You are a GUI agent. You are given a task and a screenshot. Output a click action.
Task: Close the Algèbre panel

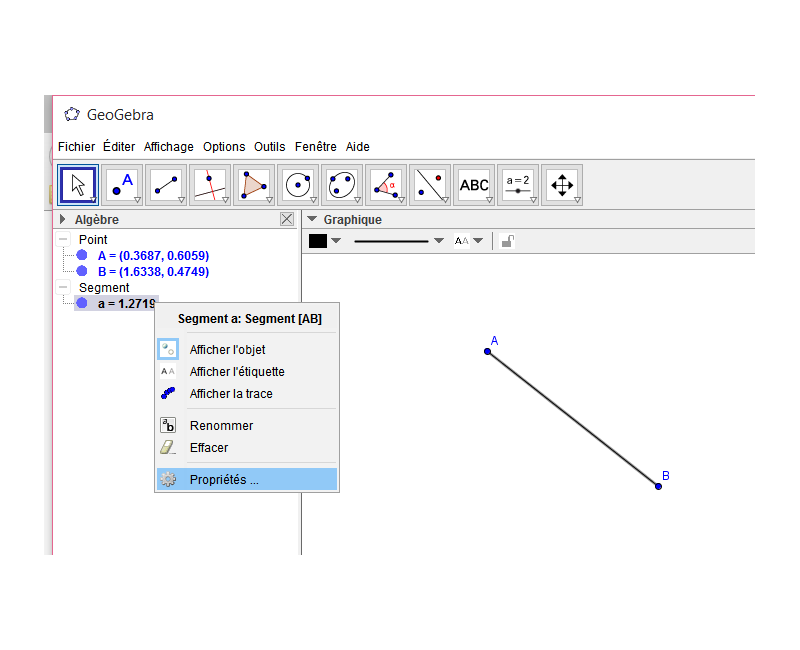[287, 219]
